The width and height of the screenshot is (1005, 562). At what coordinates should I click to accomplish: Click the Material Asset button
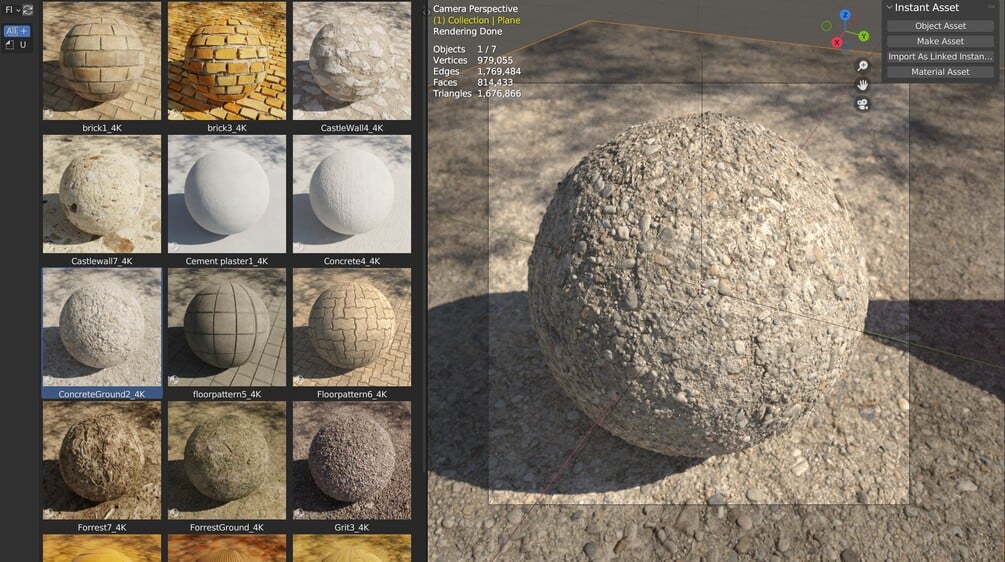tap(940, 72)
